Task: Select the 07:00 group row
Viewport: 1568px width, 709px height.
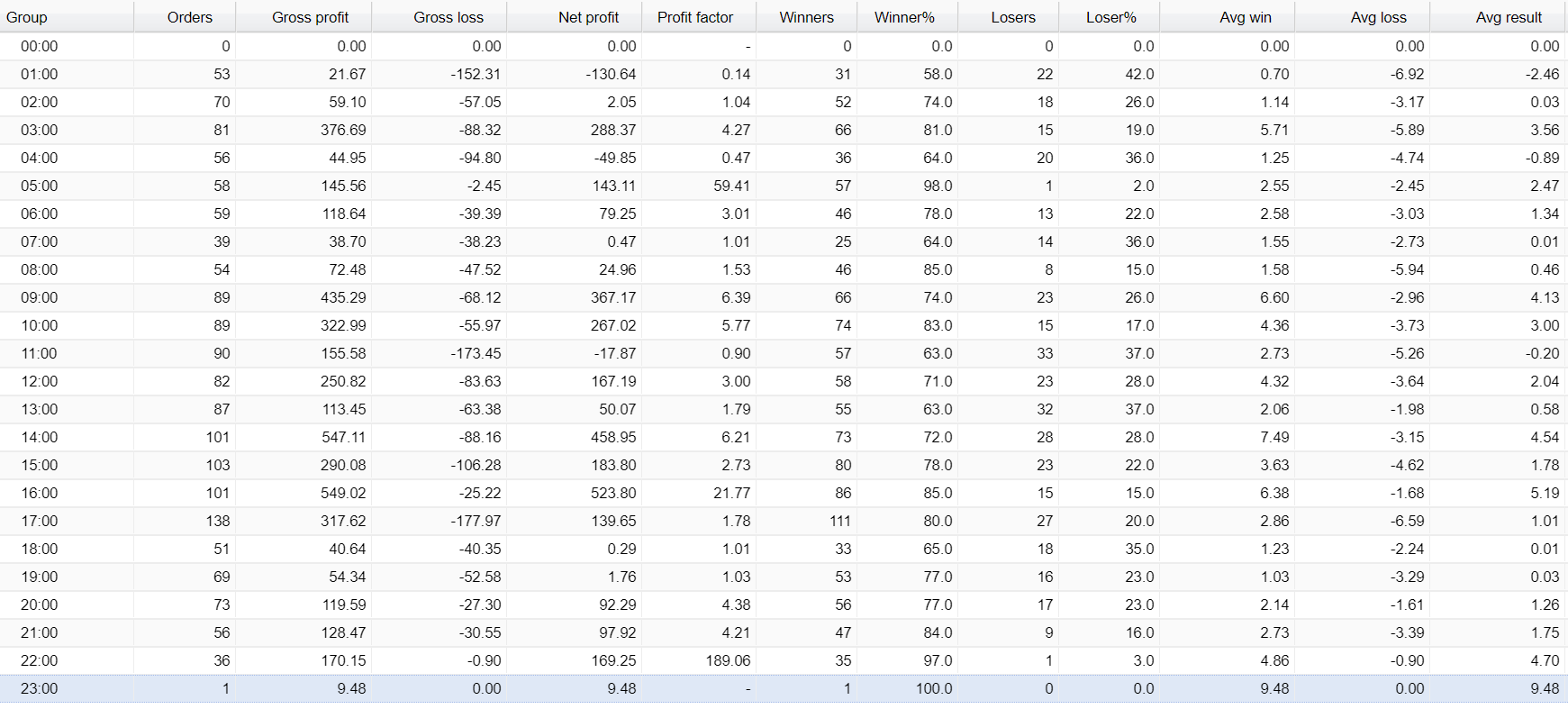Action: (x=784, y=241)
